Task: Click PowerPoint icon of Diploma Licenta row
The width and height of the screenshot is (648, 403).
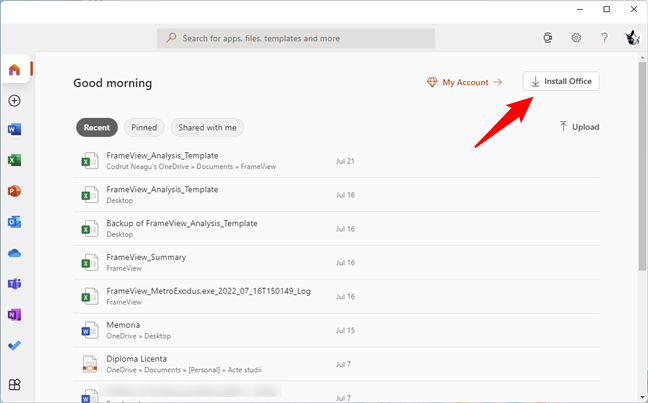Action: 90,364
